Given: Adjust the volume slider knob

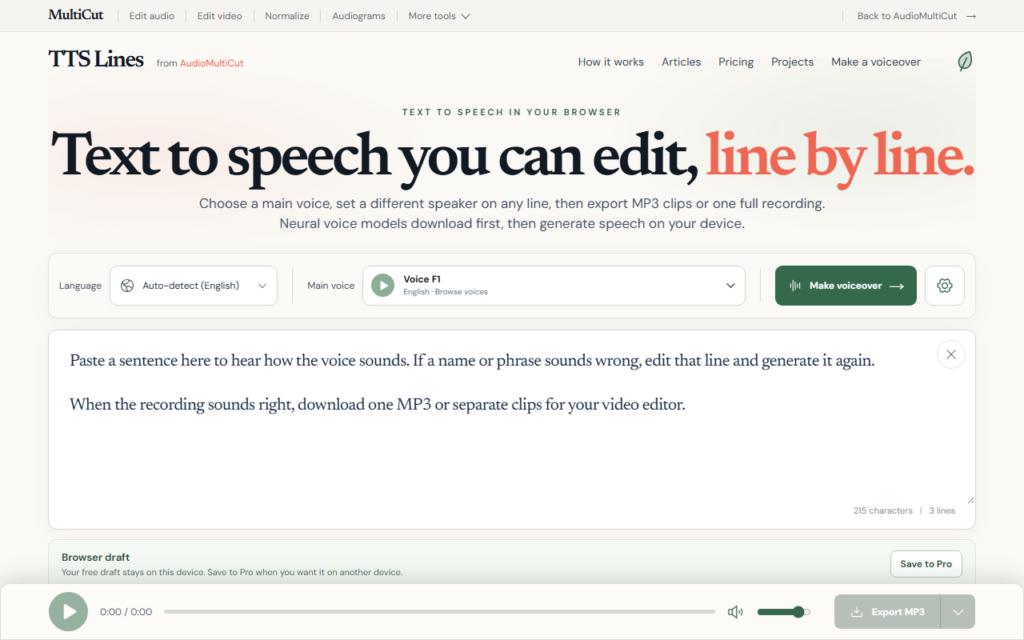Looking at the screenshot, I should tap(799, 612).
